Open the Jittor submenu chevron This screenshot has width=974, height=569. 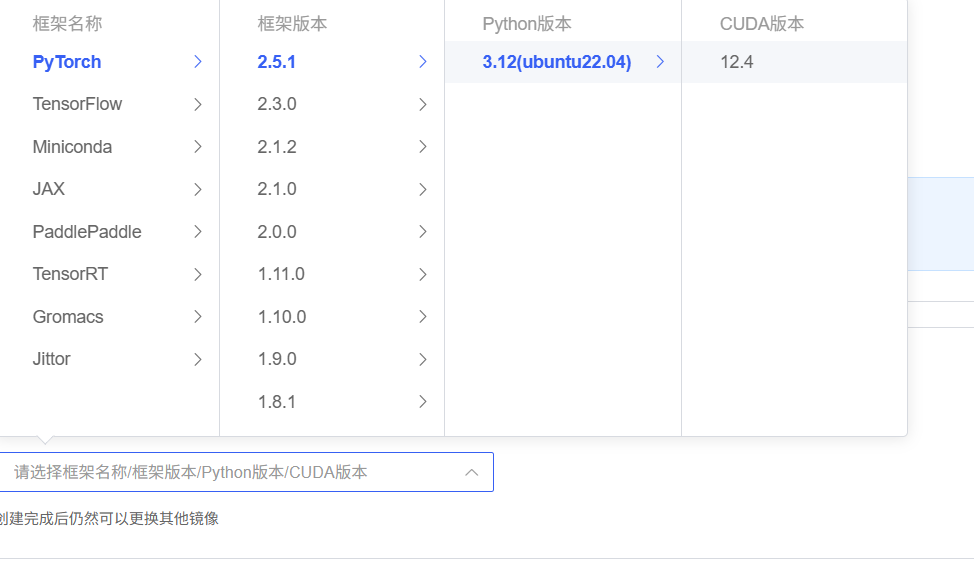[198, 360]
